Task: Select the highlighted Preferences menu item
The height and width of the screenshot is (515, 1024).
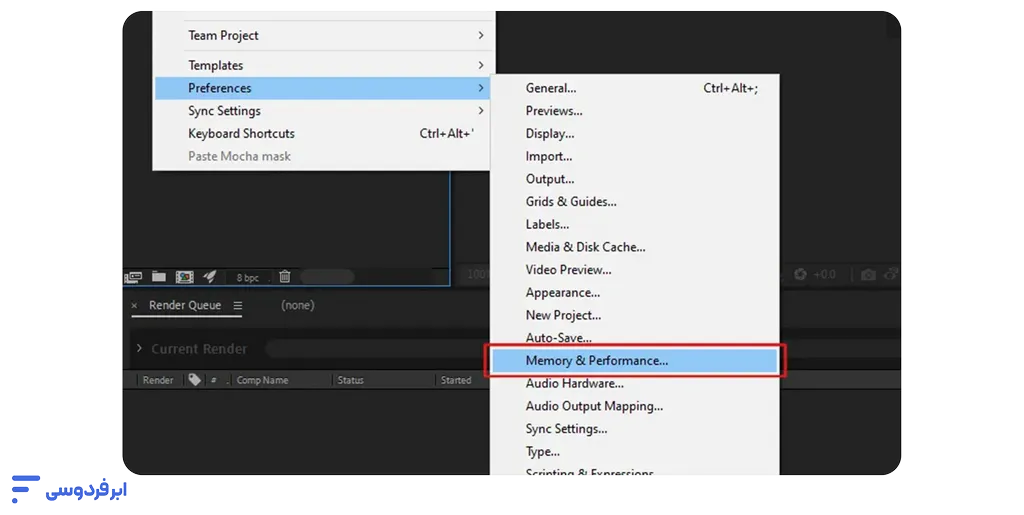Action: (x=323, y=88)
